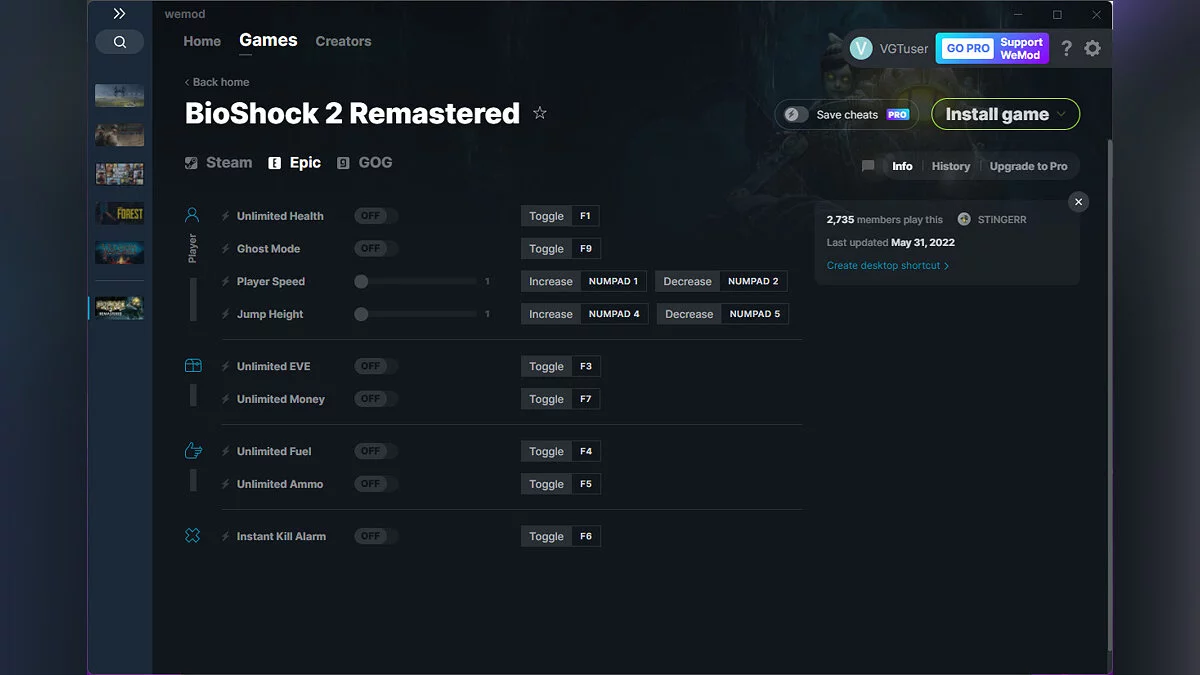The image size is (1200, 675).
Task: Click the vertical scrollbar on the right
Action: click(1109, 395)
